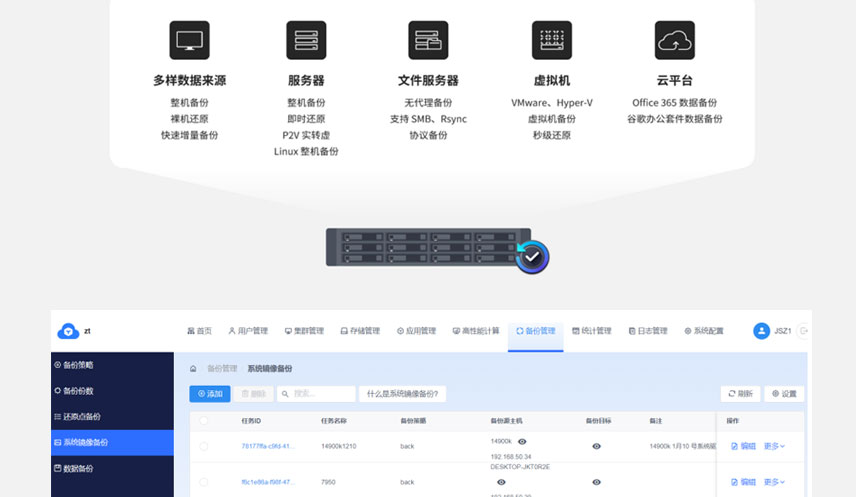856x497 pixels.
Task: Click the 云平台 cloud upload icon
Action: [674, 41]
